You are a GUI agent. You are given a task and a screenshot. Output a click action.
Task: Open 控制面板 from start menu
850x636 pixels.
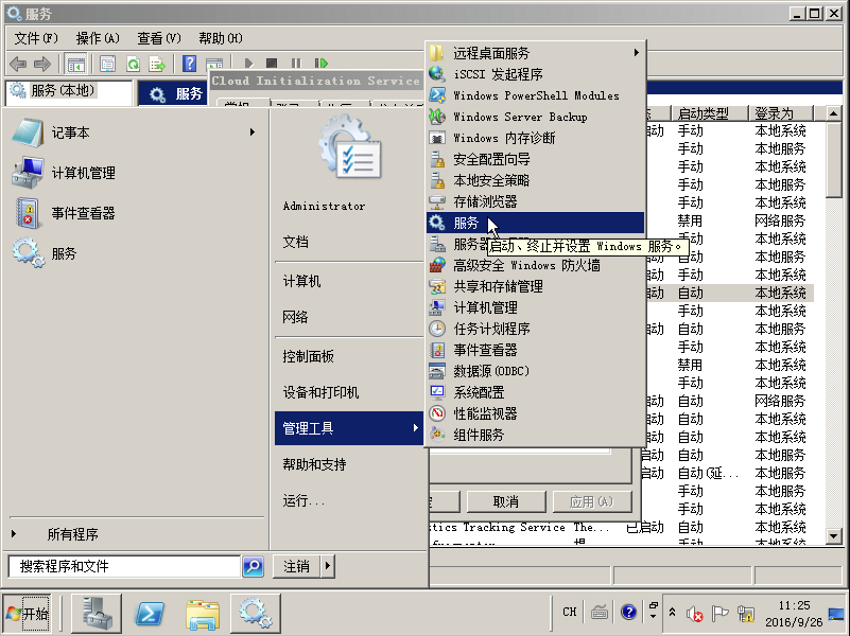click(308, 356)
